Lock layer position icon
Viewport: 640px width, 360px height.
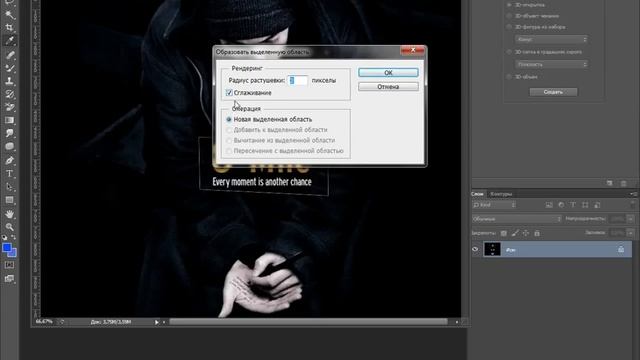point(526,233)
